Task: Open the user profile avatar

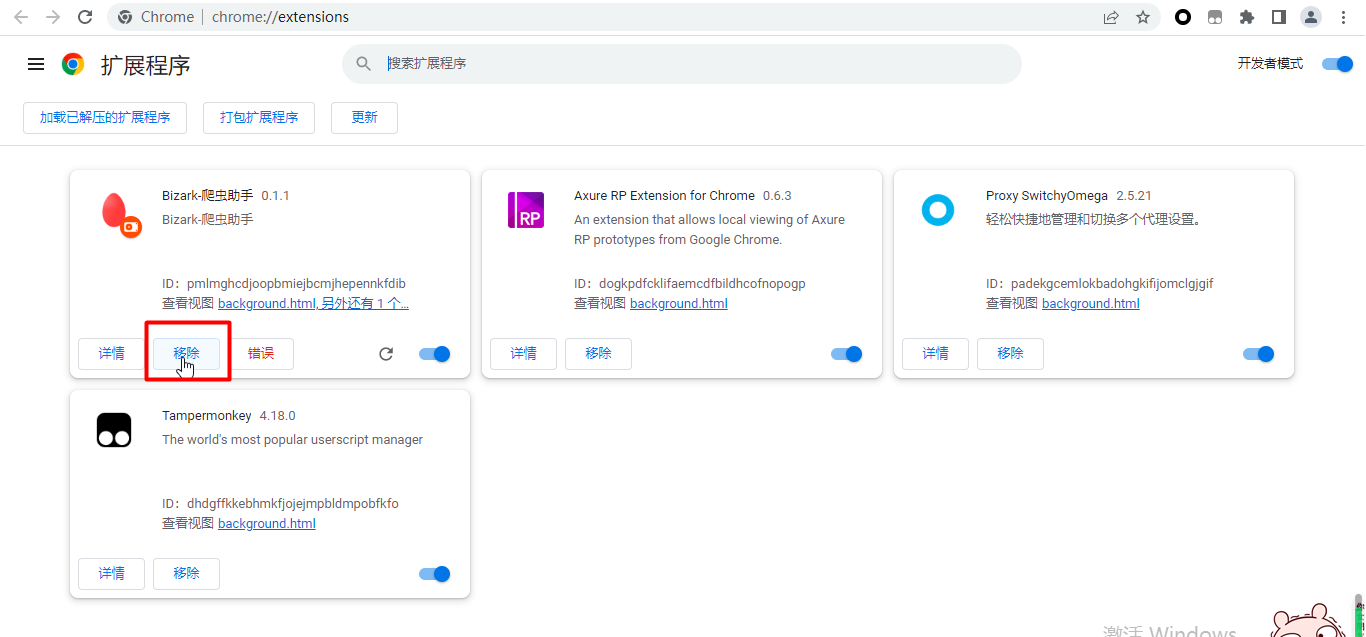Action: pyautogui.click(x=1311, y=17)
